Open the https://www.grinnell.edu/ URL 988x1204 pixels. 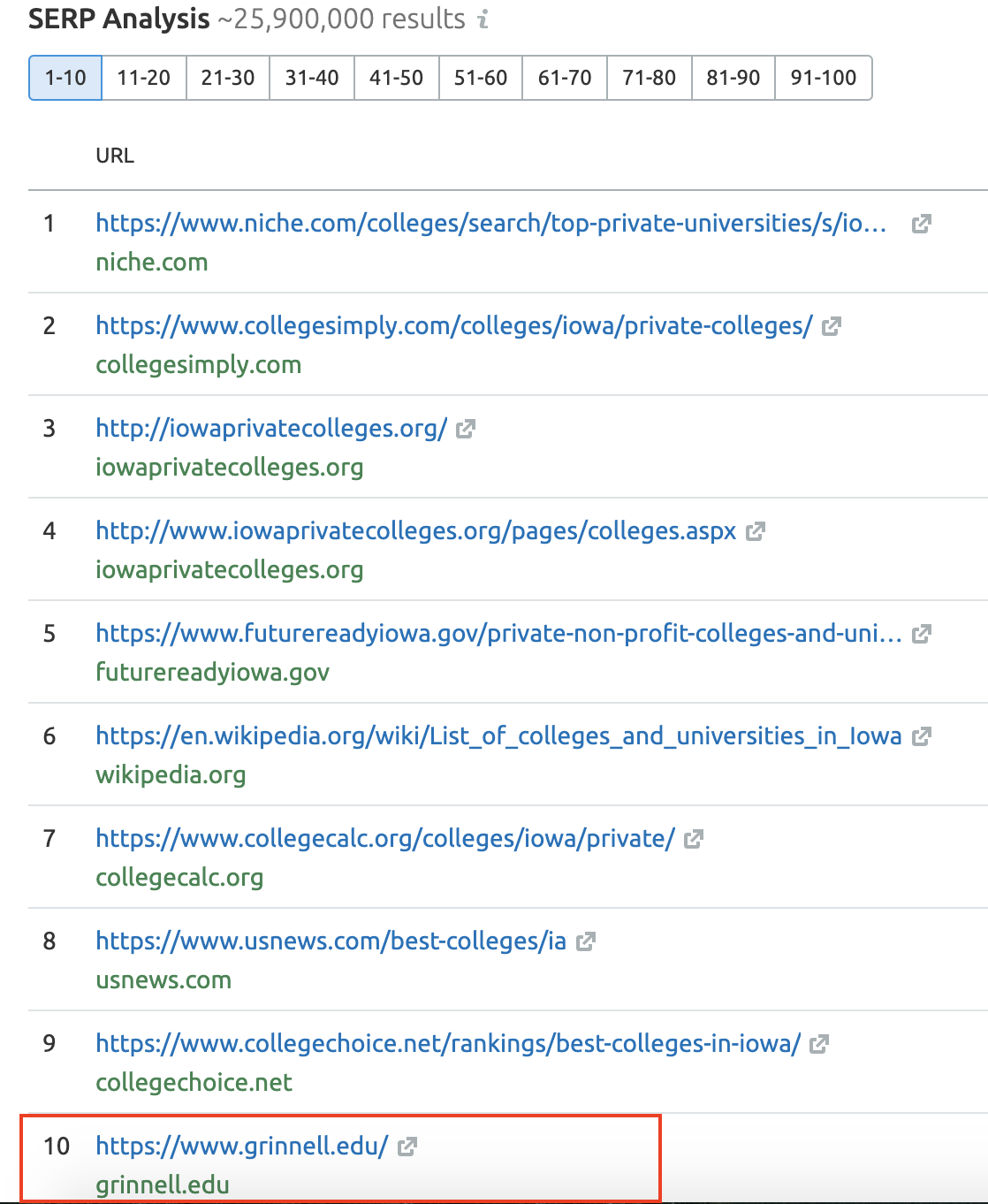click(242, 1146)
